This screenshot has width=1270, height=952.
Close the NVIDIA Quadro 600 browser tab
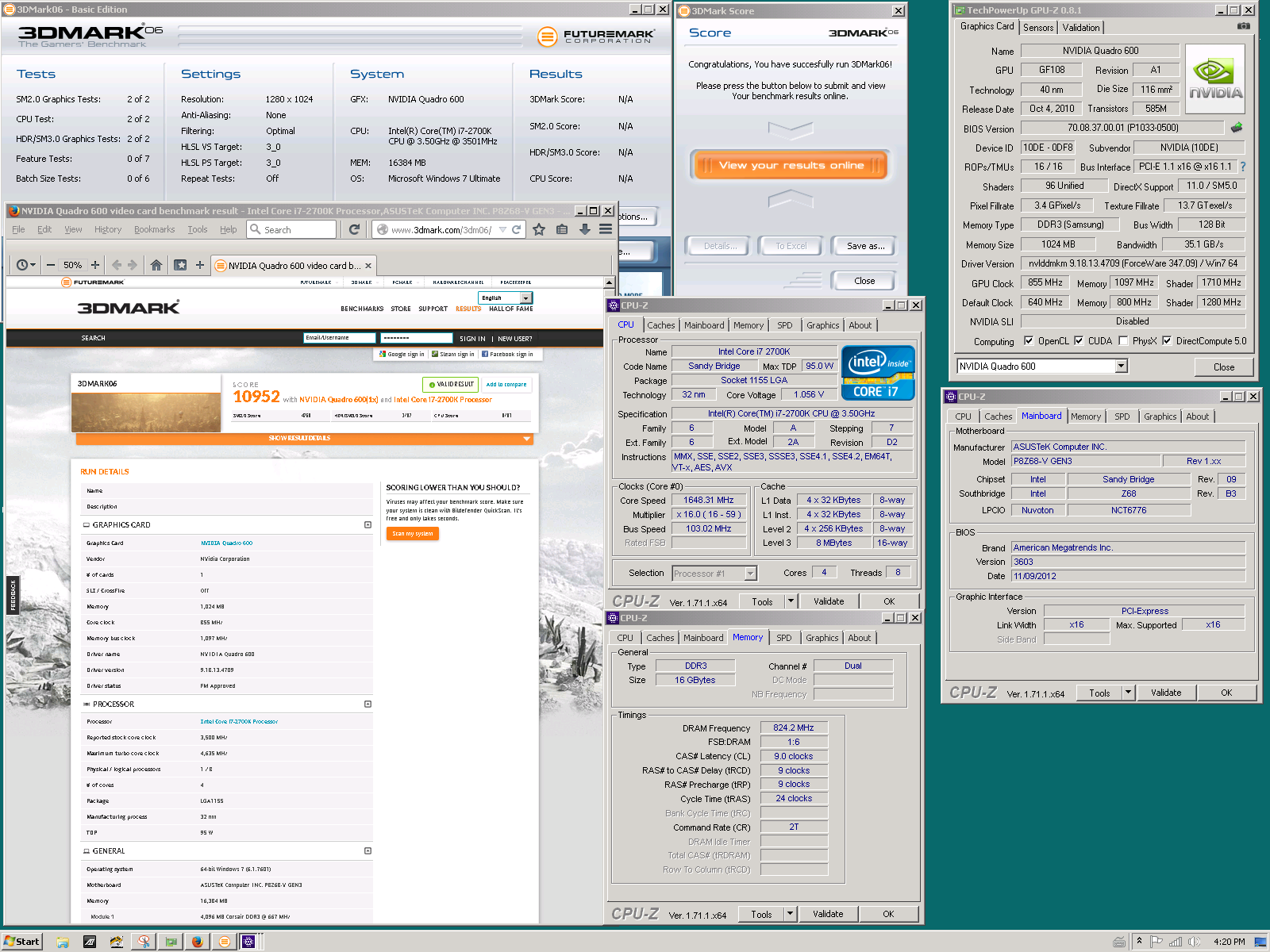click(x=368, y=266)
